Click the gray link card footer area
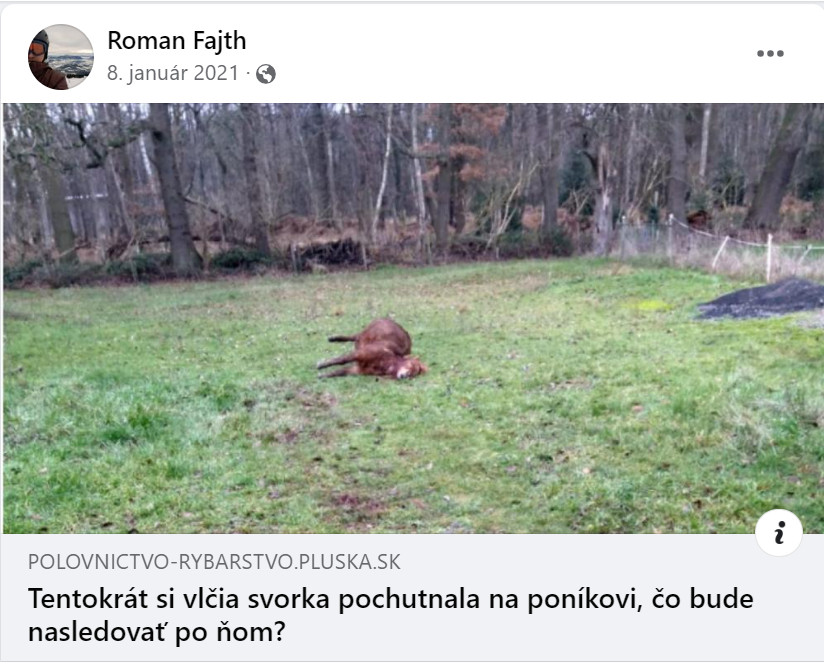This screenshot has height=662, width=824. point(413,598)
